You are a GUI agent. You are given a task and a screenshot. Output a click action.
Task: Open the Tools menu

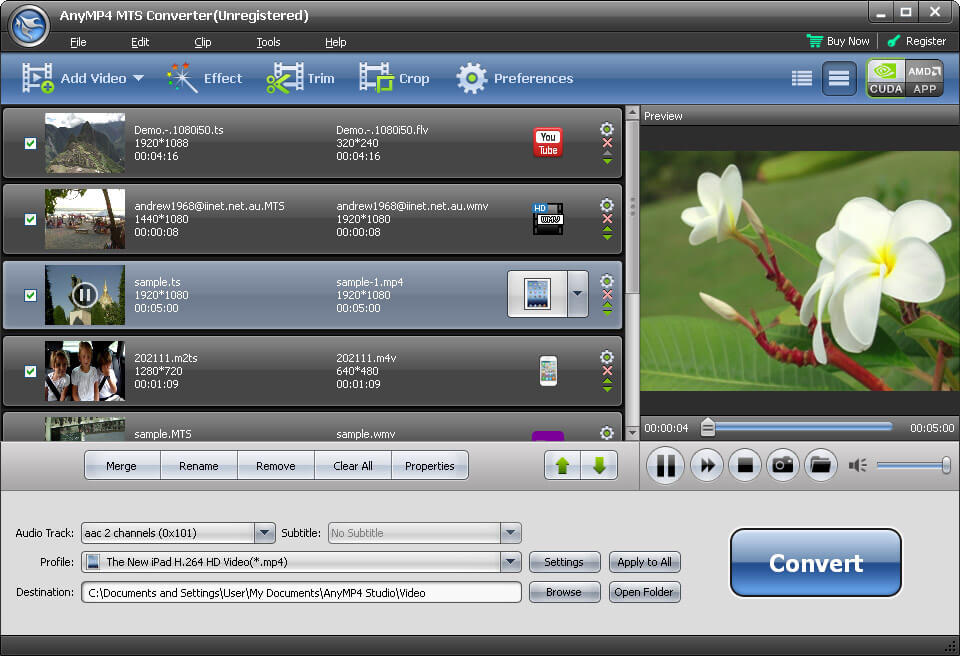pyautogui.click(x=268, y=42)
